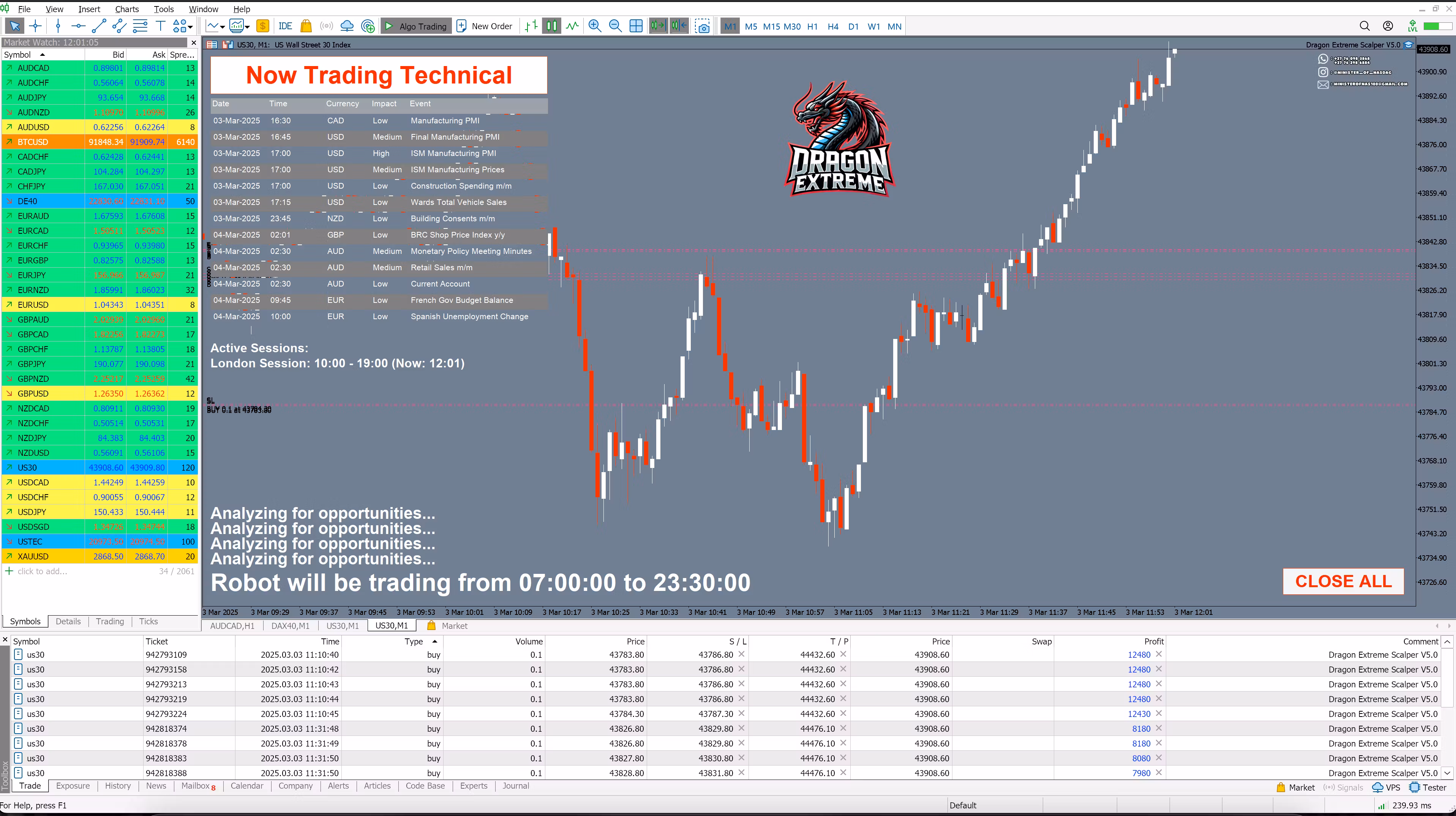
Task: Click the Dragon Extreme Scalper expert hat icon
Action: point(1409,45)
